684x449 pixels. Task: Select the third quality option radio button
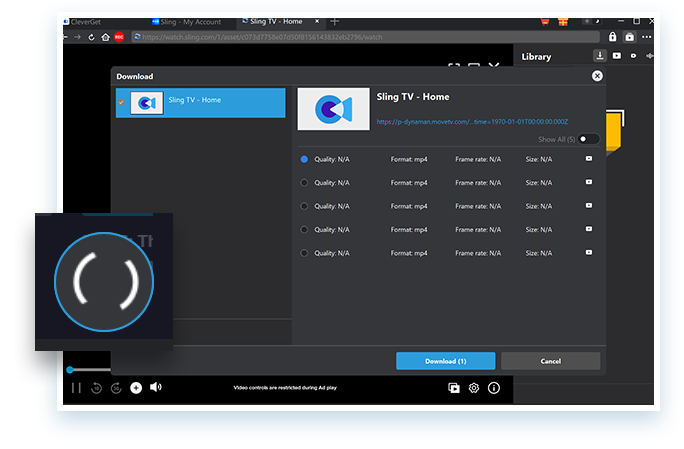click(x=304, y=206)
